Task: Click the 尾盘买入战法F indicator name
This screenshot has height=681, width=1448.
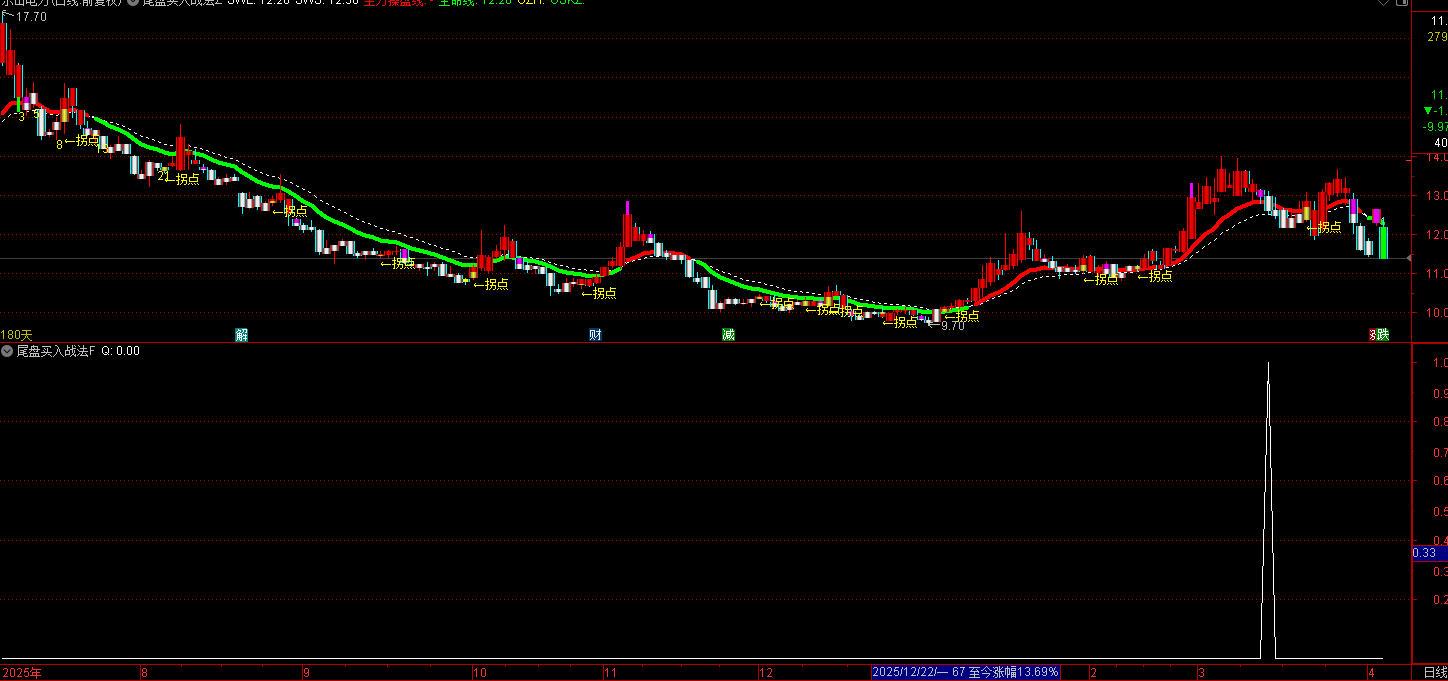Action: 56,351
